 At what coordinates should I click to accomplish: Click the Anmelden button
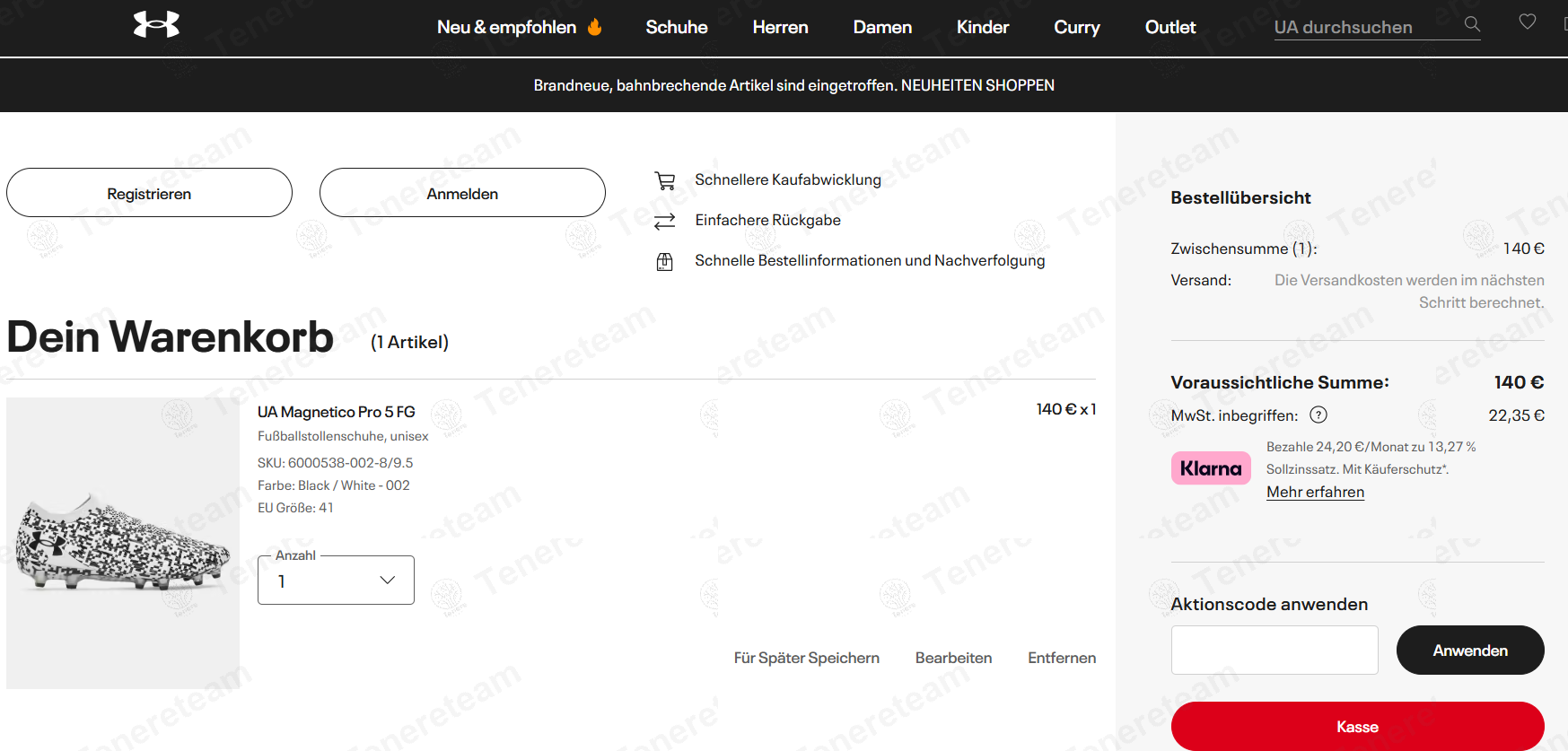pos(462,192)
